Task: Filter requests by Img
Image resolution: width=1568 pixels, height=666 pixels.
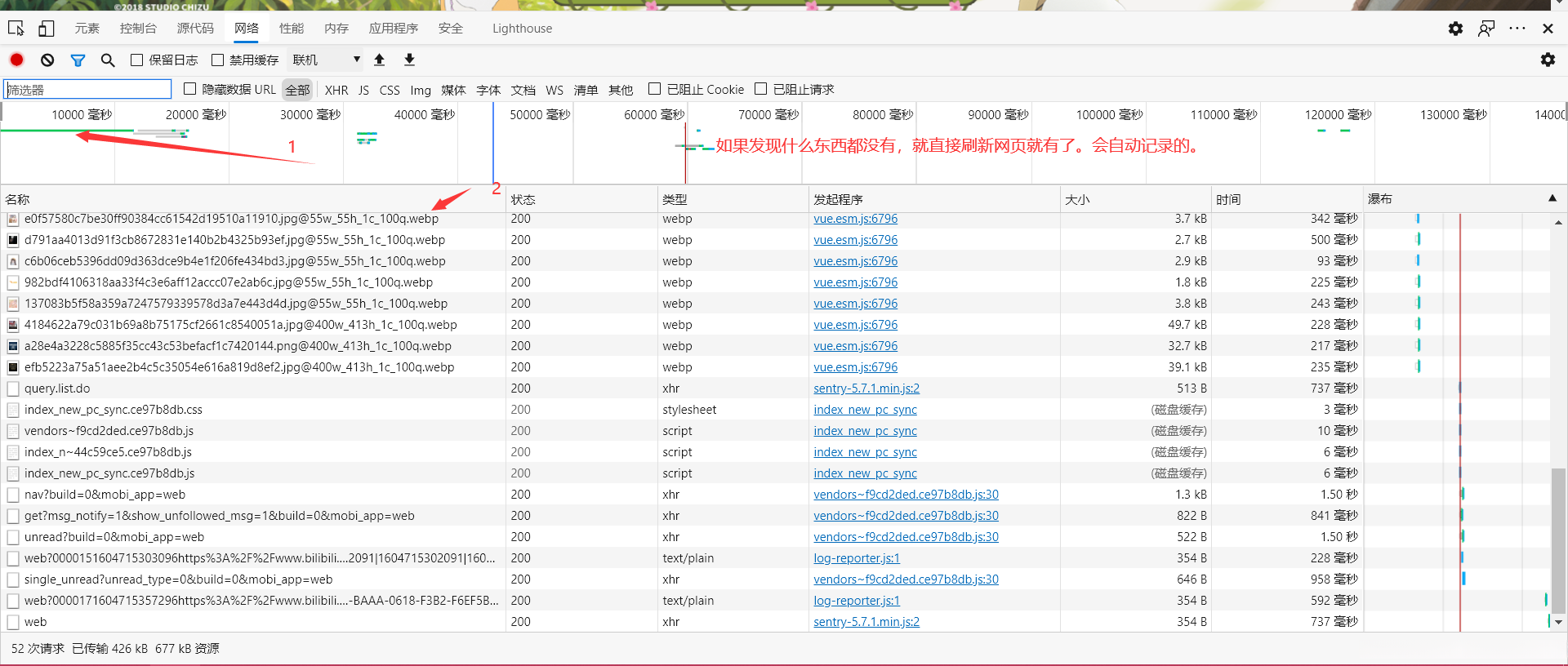Action: [x=421, y=90]
